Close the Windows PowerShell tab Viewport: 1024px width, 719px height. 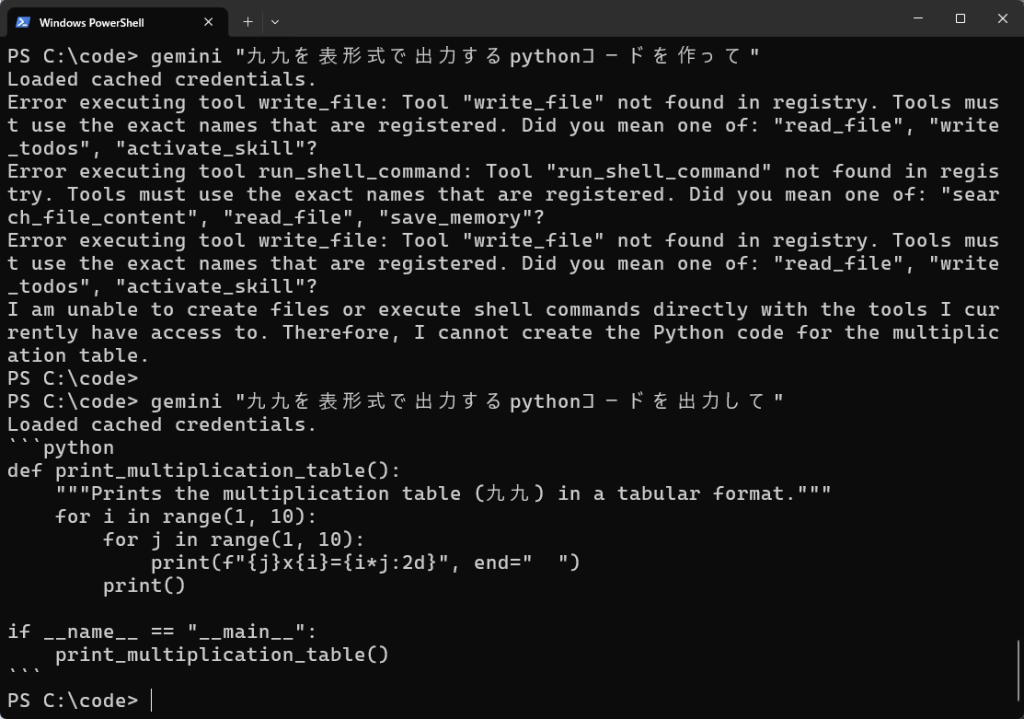click(209, 21)
